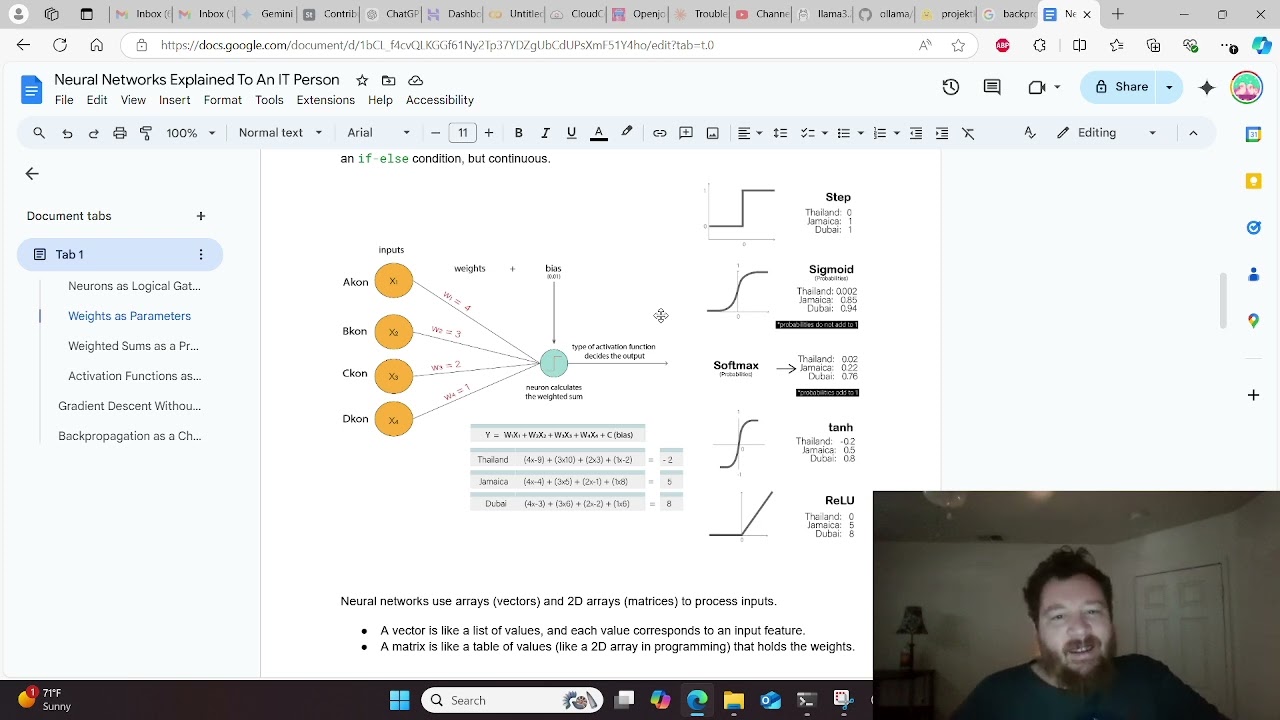Print the document
This screenshot has width=1280, height=720.
click(x=120, y=133)
